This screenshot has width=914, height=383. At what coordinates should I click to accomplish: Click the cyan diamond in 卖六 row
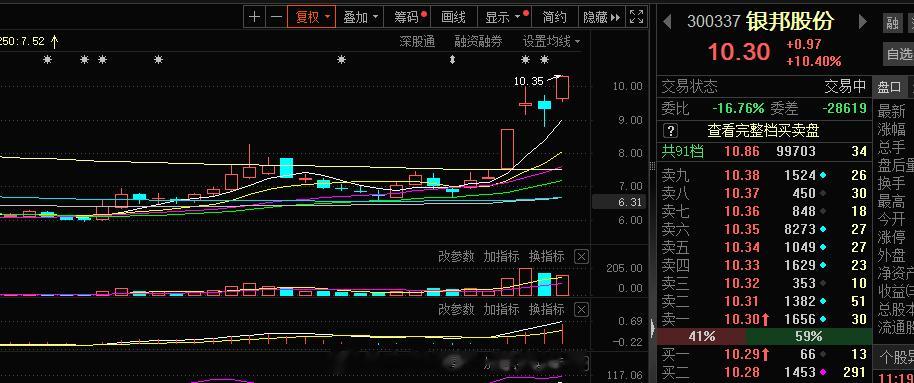click(823, 229)
